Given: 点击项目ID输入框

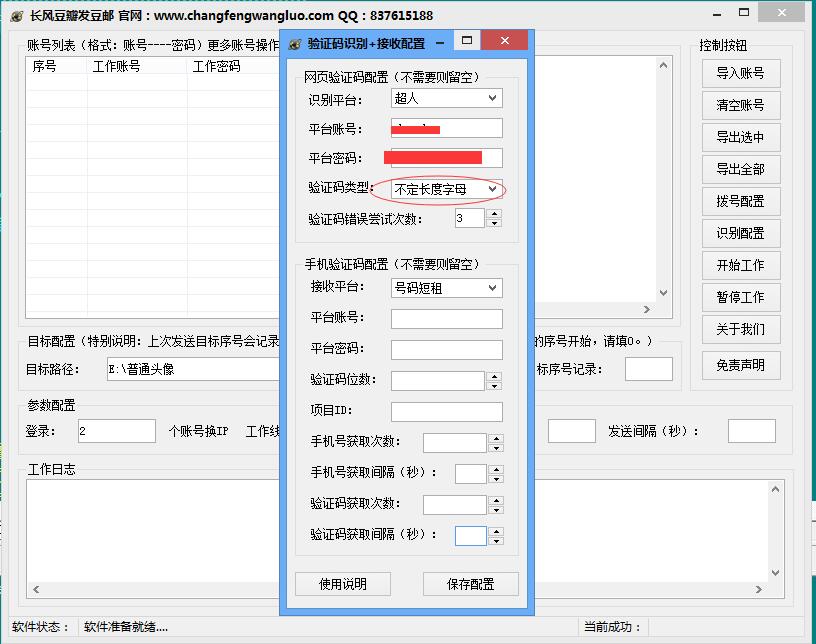Looking at the screenshot, I should (x=445, y=411).
